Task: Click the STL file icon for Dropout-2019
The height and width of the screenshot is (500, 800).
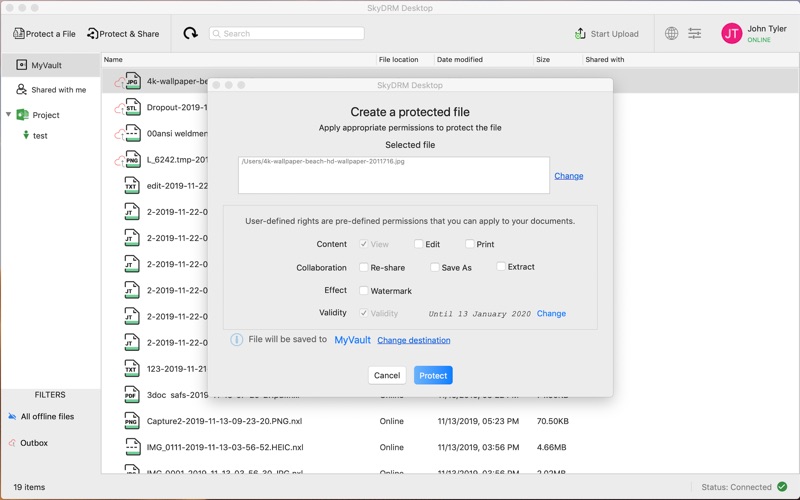Action: click(133, 107)
